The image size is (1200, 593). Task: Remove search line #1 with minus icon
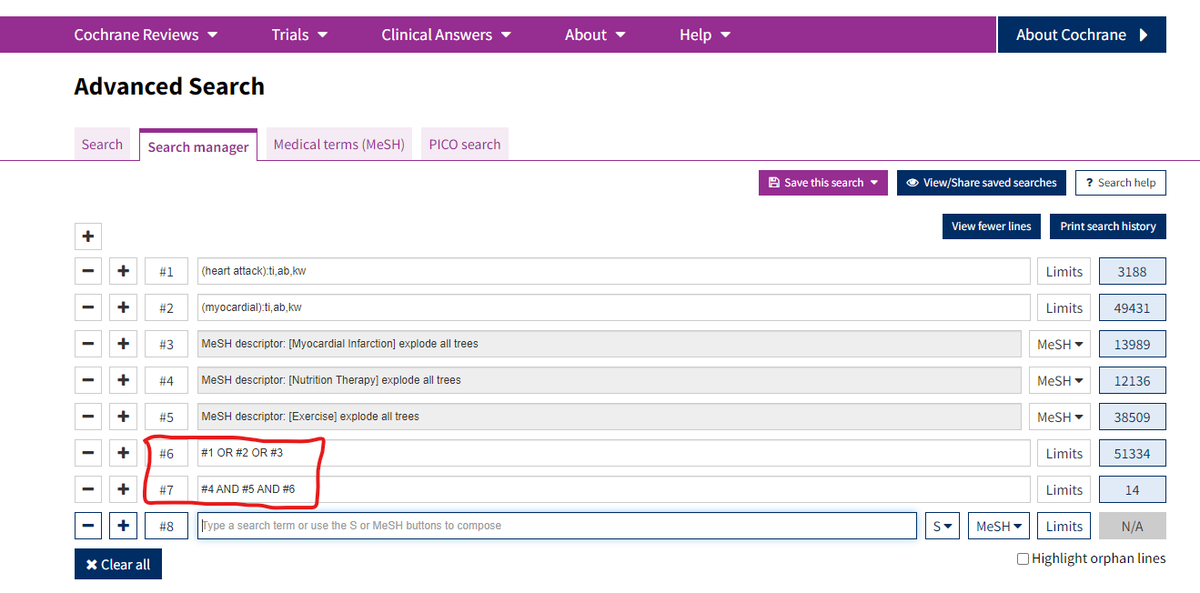[89, 271]
